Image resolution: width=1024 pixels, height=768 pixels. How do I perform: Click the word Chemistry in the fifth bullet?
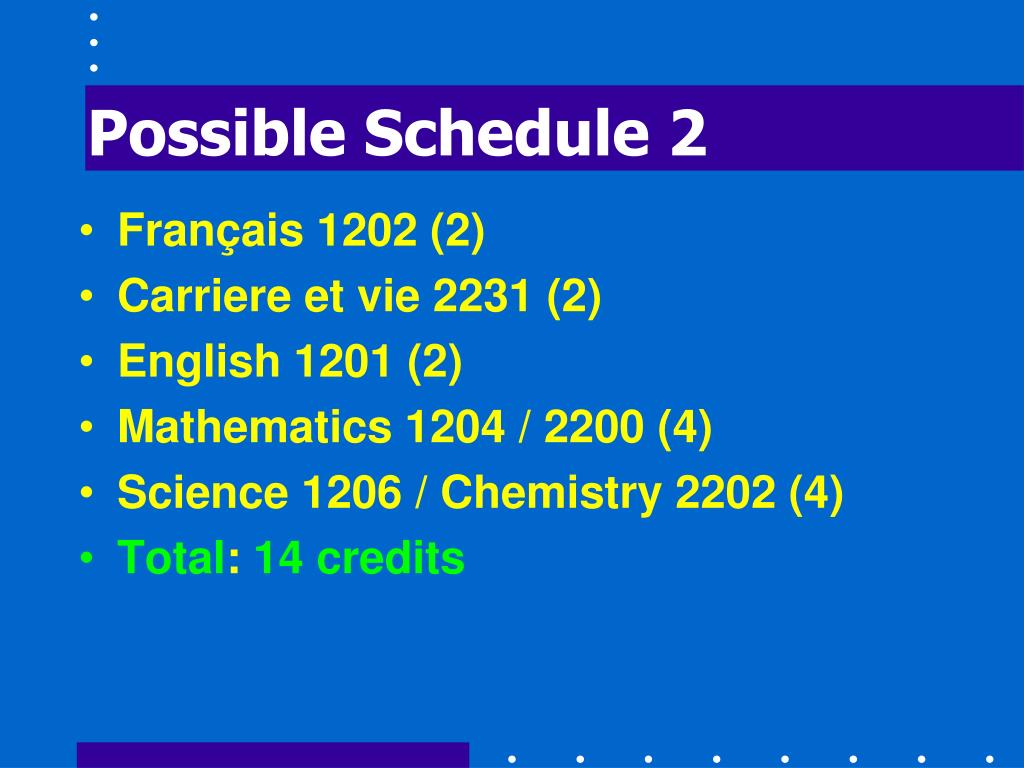tap(551, 493)
